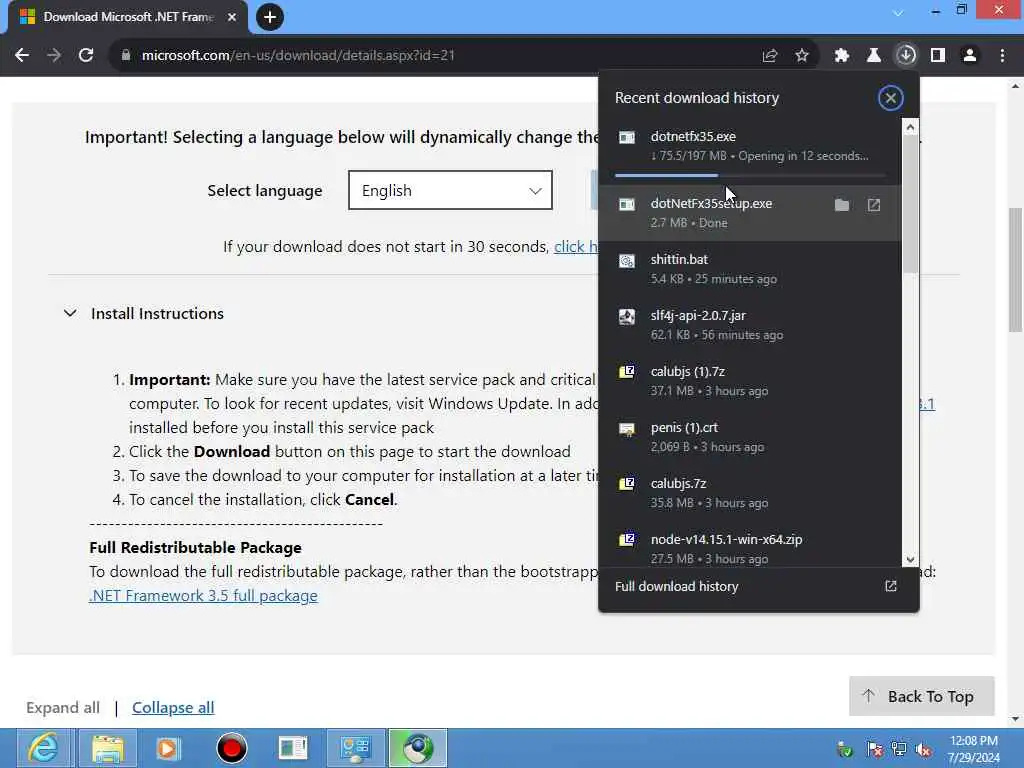Close the Download Microsoft .NET tab

coord(231,17)
